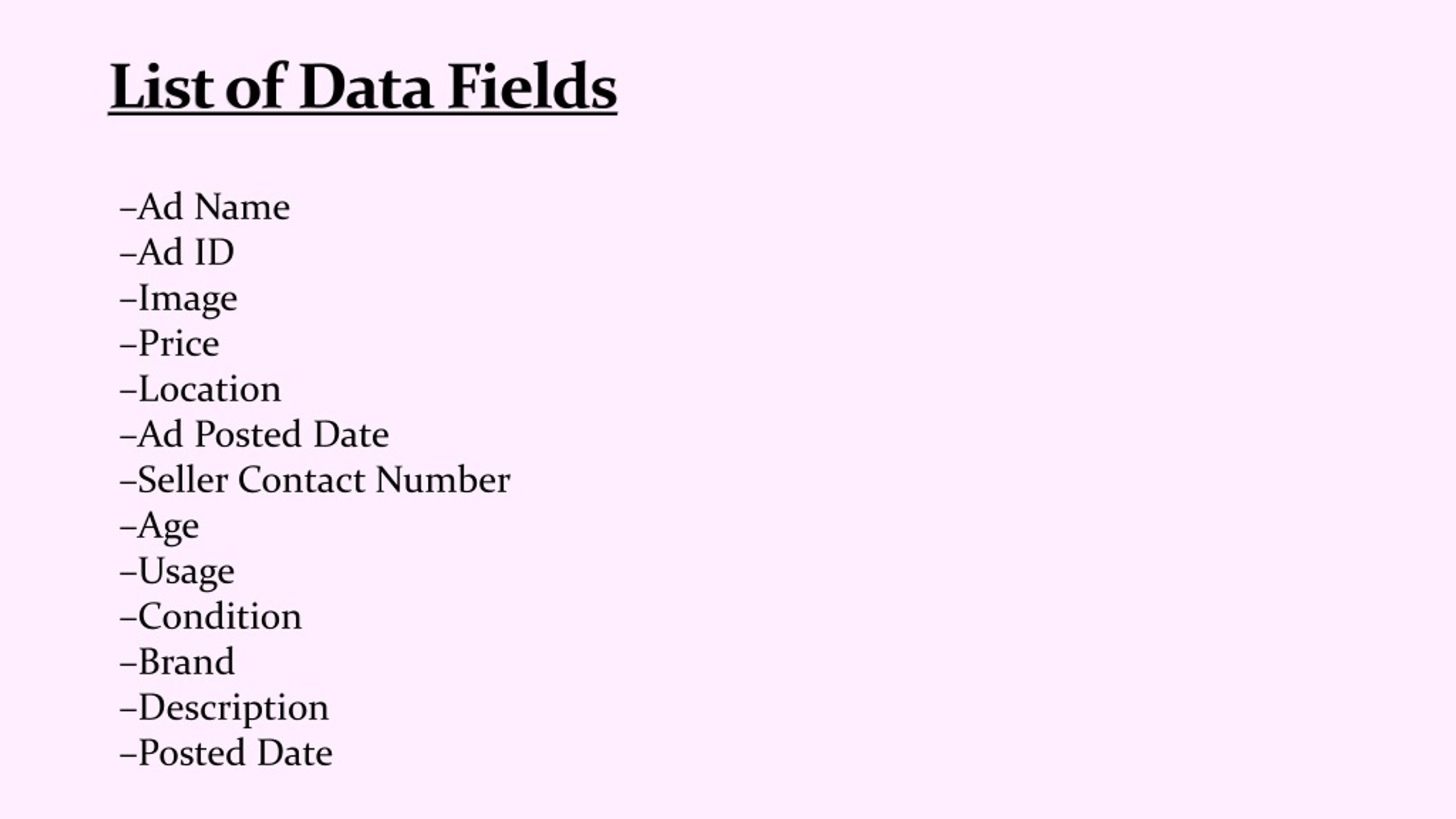This screenshot has width=1456, height=819.
Task: Click the word List in title
Action: 161,86
